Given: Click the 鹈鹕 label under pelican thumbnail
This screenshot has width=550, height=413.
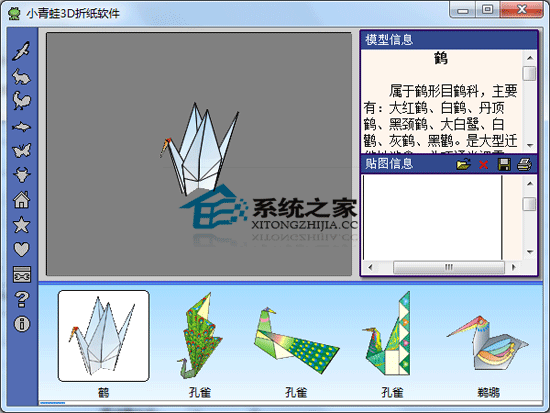Looking at the screenshot, I should [488, 392].
